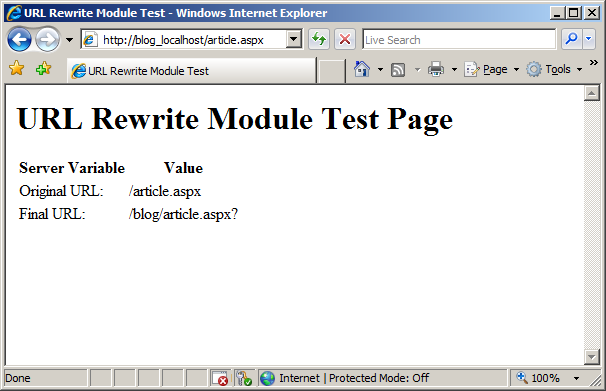This screenshot has height=391, width=606.
Task: Click the scrollbar up arrow
Action: pos(592,93)
